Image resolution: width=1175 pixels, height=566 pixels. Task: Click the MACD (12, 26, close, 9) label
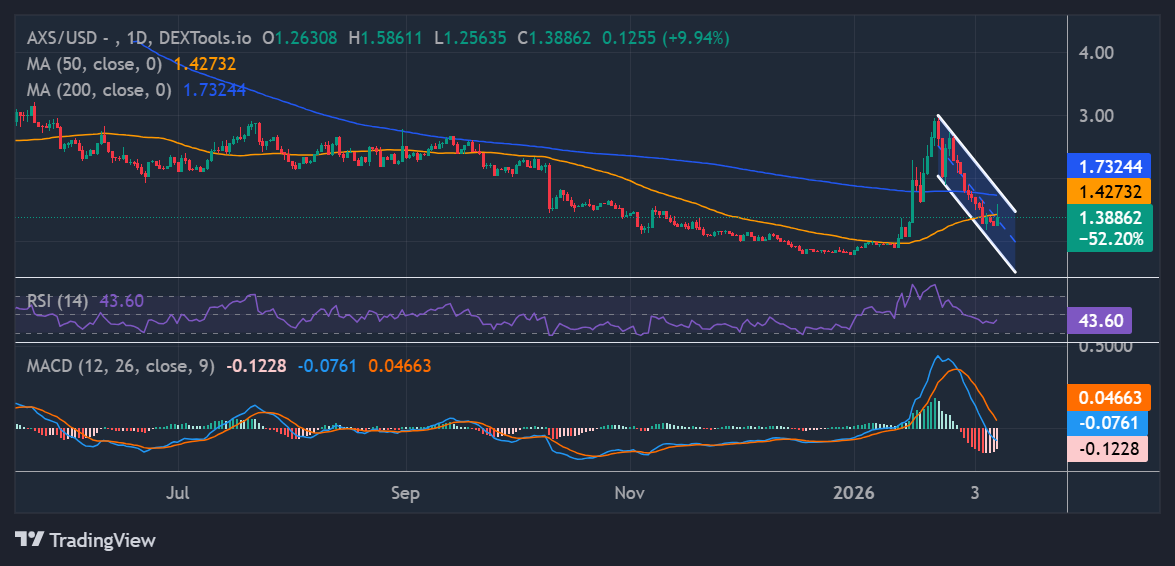point(121,367)
